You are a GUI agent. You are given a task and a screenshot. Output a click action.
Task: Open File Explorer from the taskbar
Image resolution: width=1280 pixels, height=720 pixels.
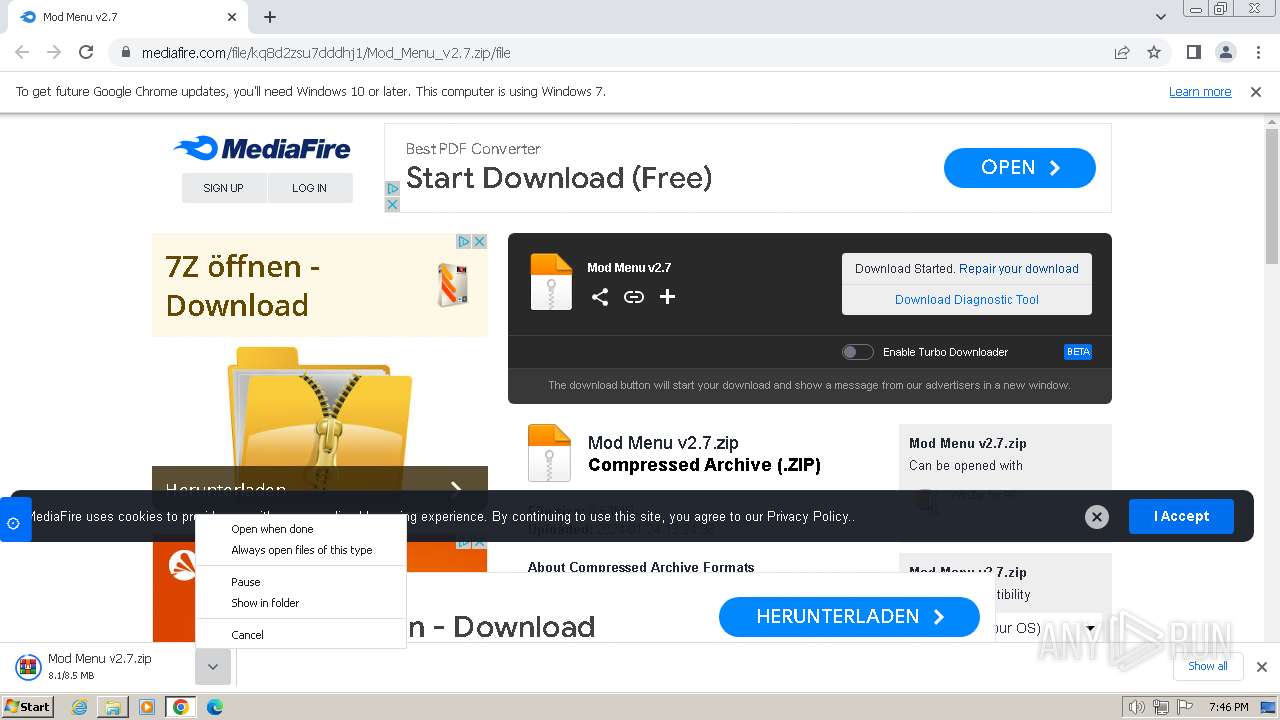pos(113,707)
